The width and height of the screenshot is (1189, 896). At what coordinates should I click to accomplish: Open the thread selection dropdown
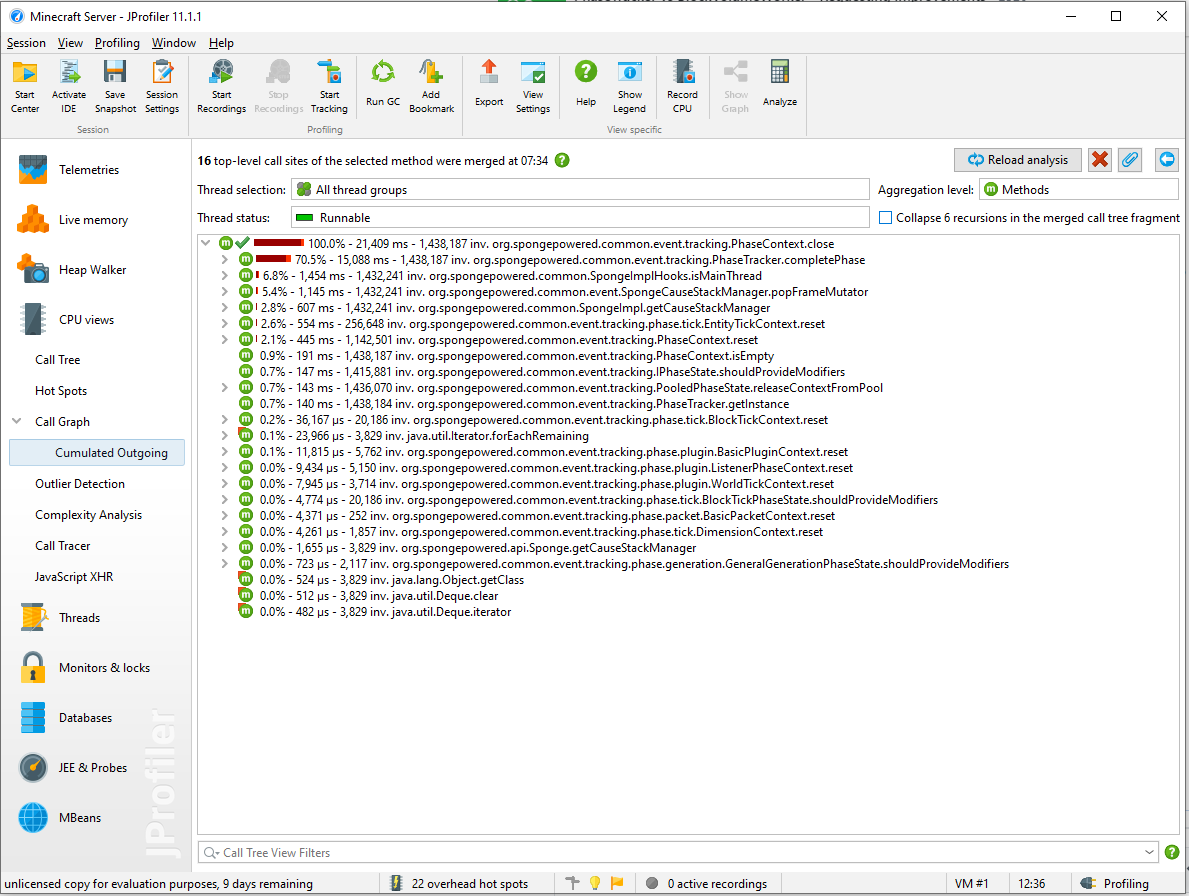click(x=580, y=188)
